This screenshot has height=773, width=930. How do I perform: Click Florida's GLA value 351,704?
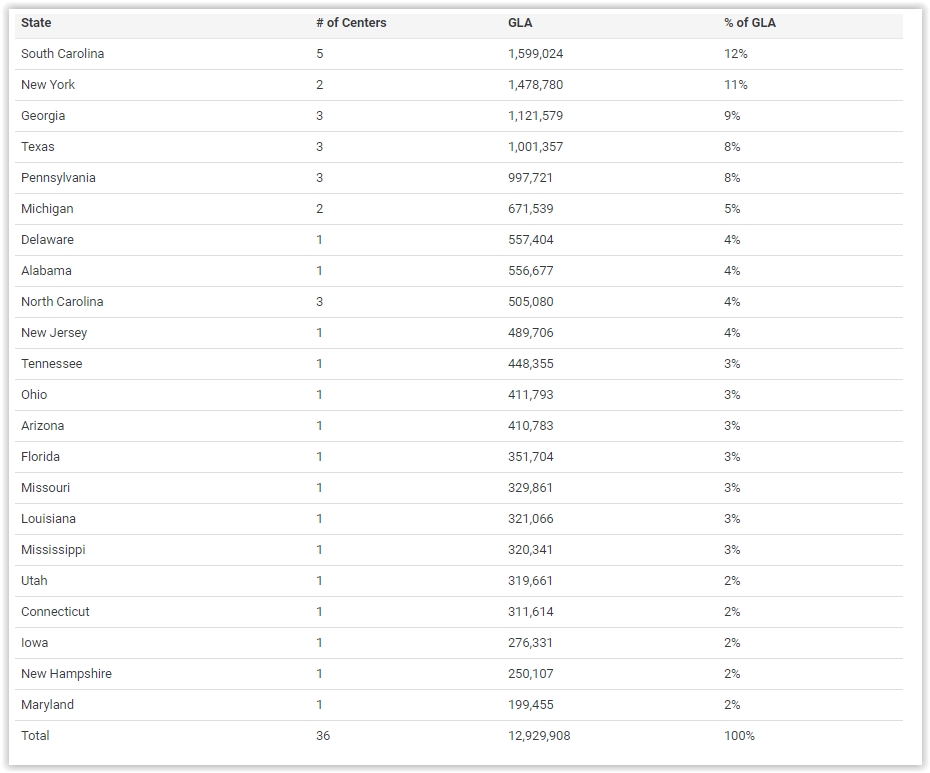pos(531,457)
